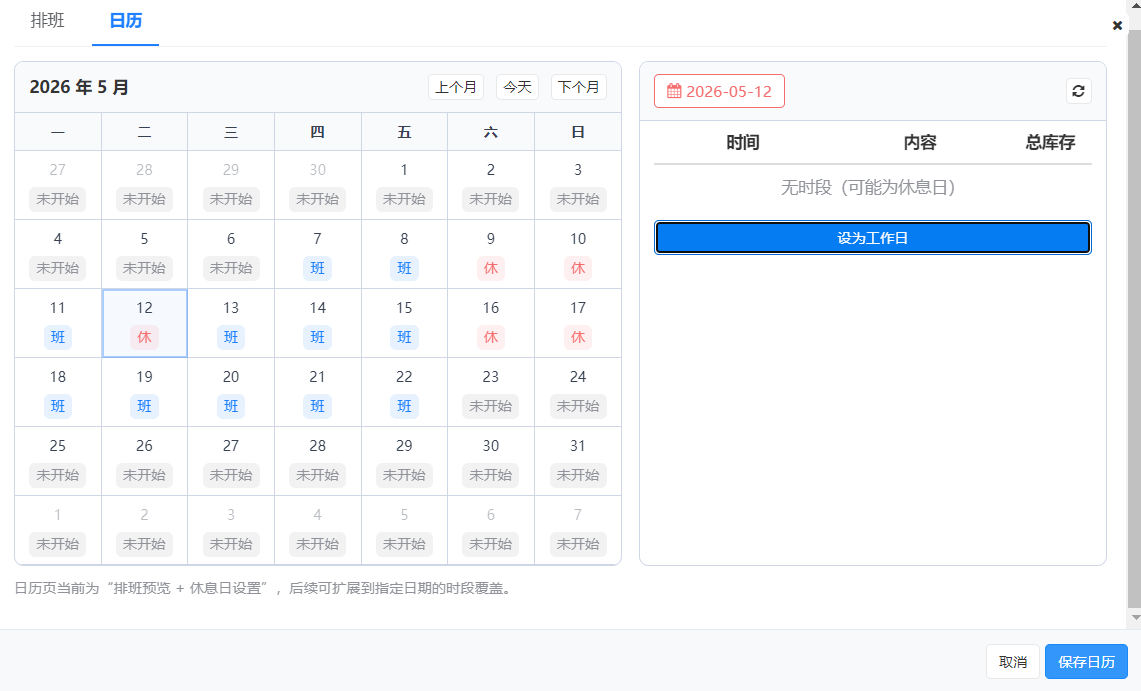Select May 14 workday cell

[317, 323]
